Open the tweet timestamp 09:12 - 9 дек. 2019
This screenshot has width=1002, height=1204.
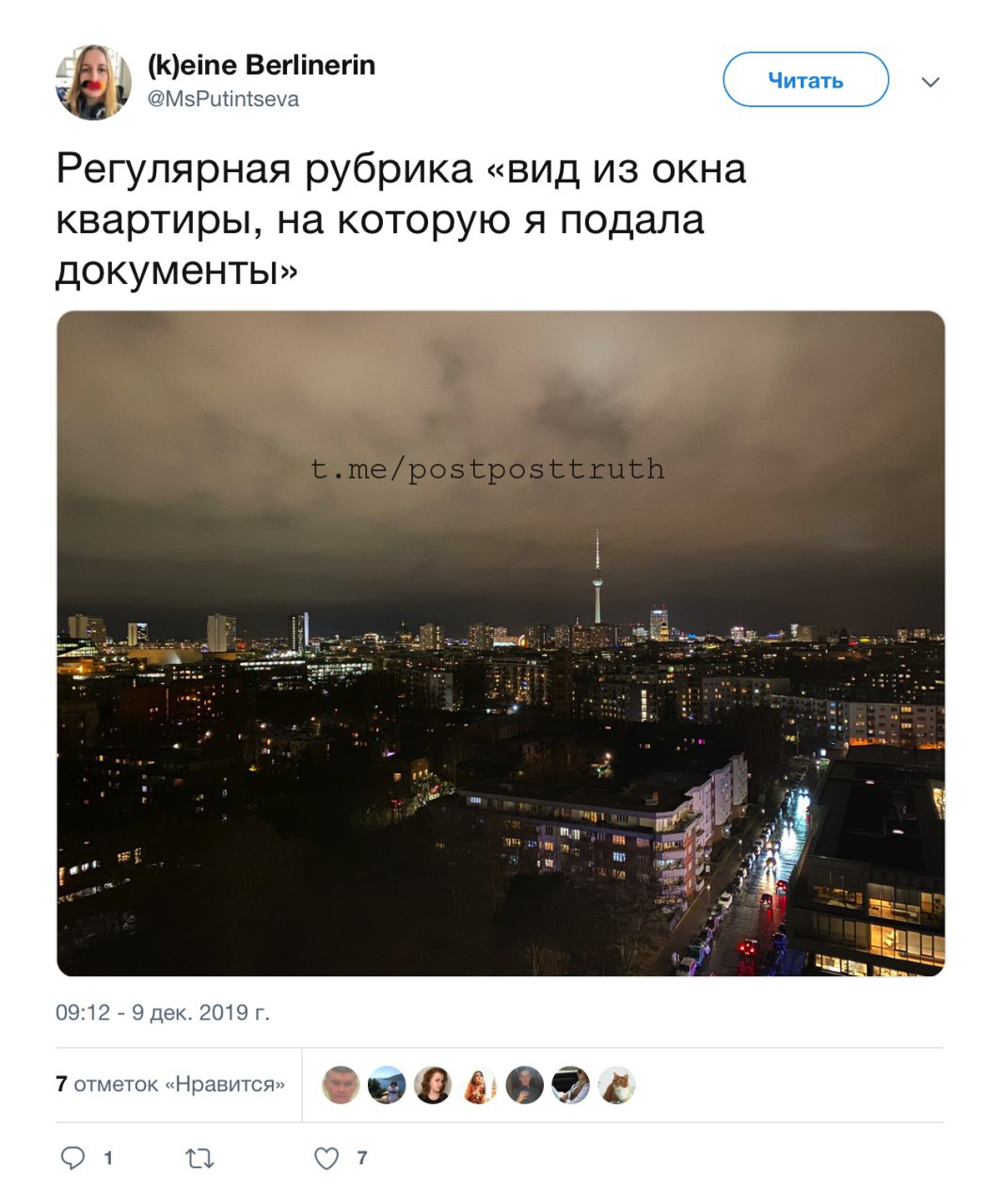click(163, 1012)
